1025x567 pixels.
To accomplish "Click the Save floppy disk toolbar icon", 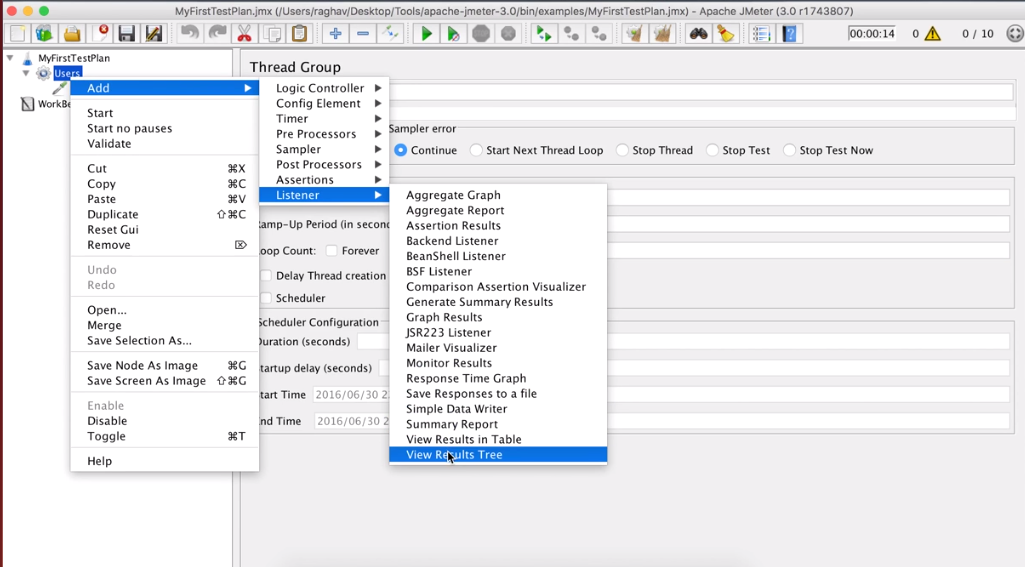I will point(126,33).
